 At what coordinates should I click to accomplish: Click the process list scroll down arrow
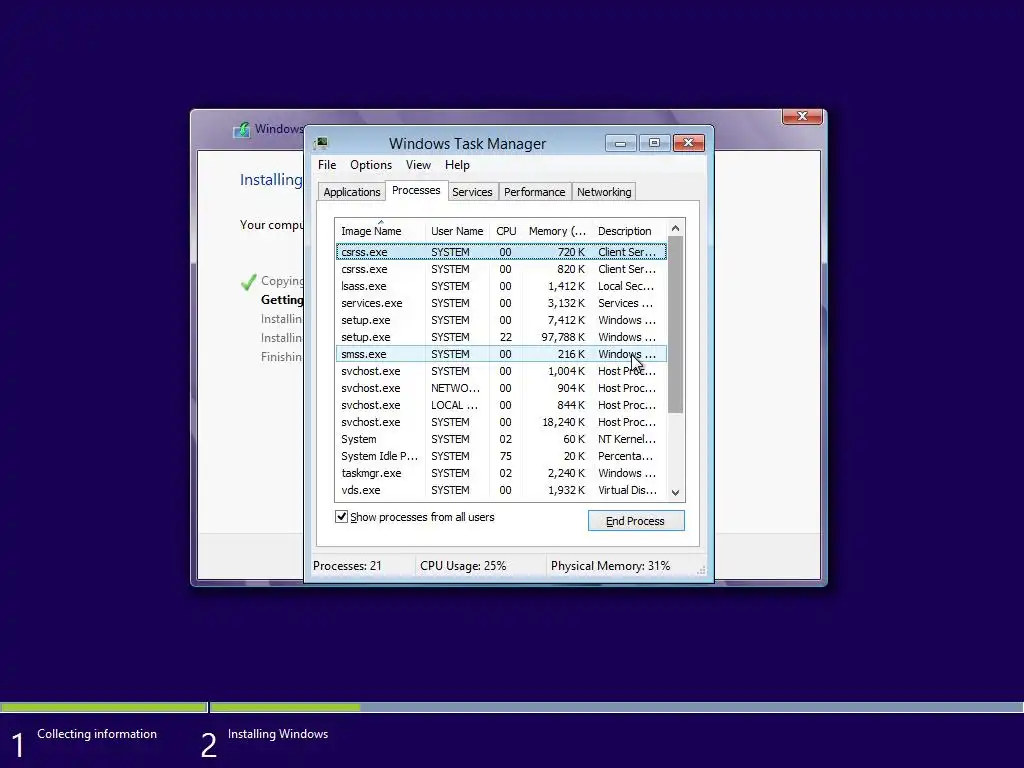tap(675, 493)
